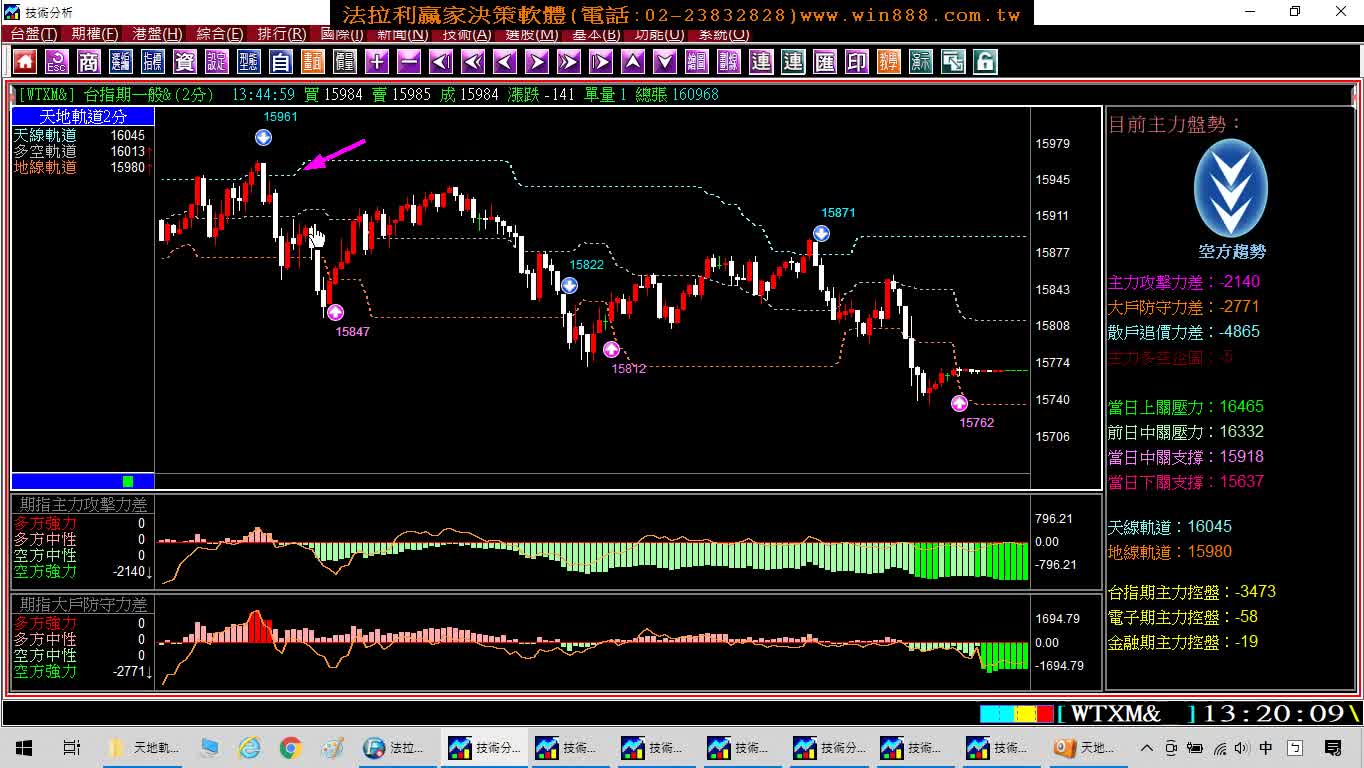
Task: Click the 資 info toolbar icon
Action: [x=184, y=62]
